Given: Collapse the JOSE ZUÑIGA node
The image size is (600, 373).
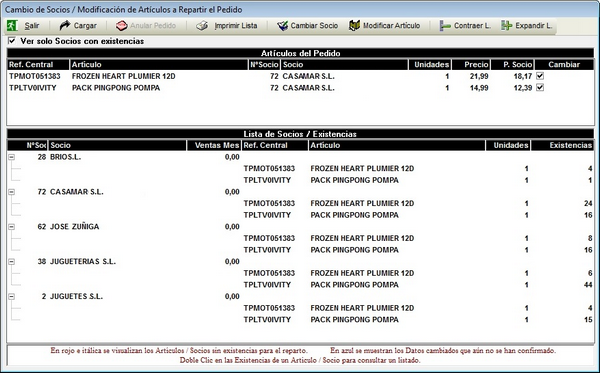Looking at the screenshot, I should click(12, 226).
